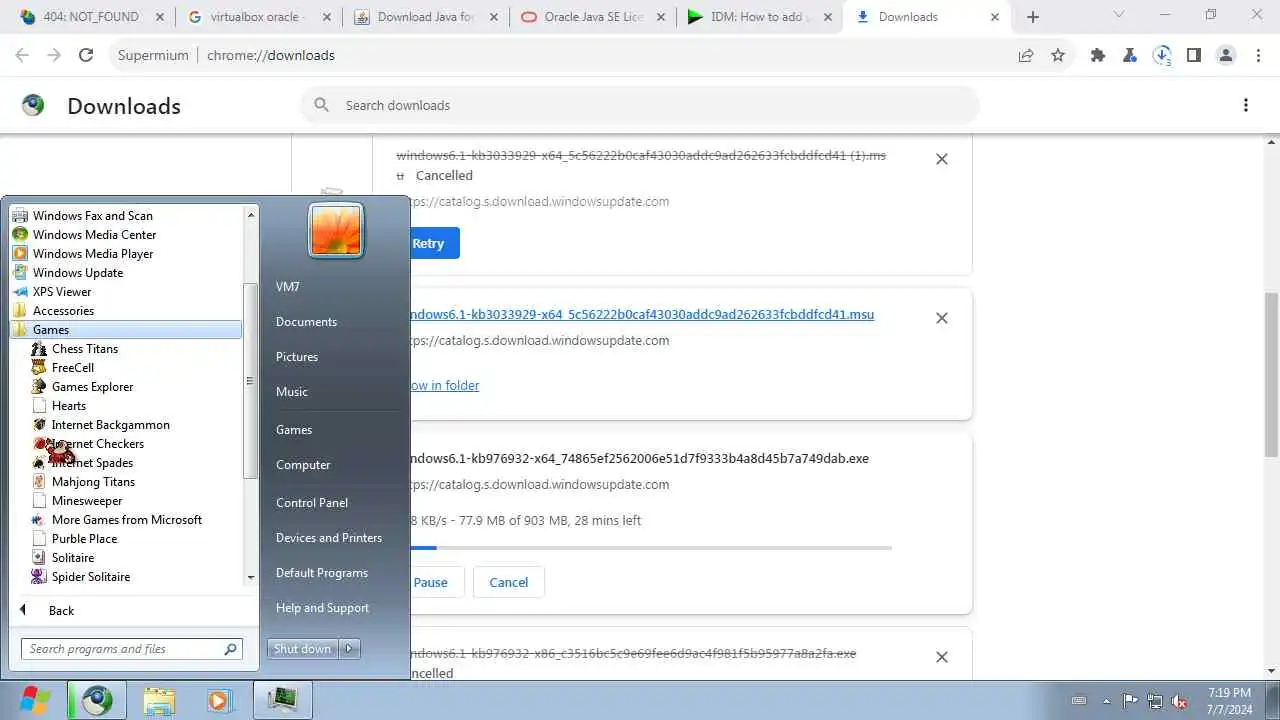Open a new tab with plus icon
The image size is (1280, 720).
point(1033,17)
